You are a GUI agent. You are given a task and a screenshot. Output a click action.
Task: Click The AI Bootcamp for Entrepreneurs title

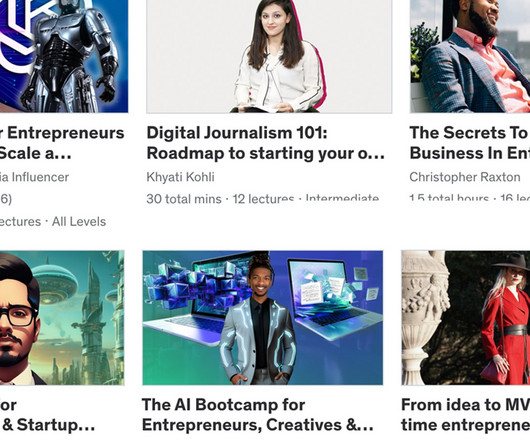tap(258, 415)
